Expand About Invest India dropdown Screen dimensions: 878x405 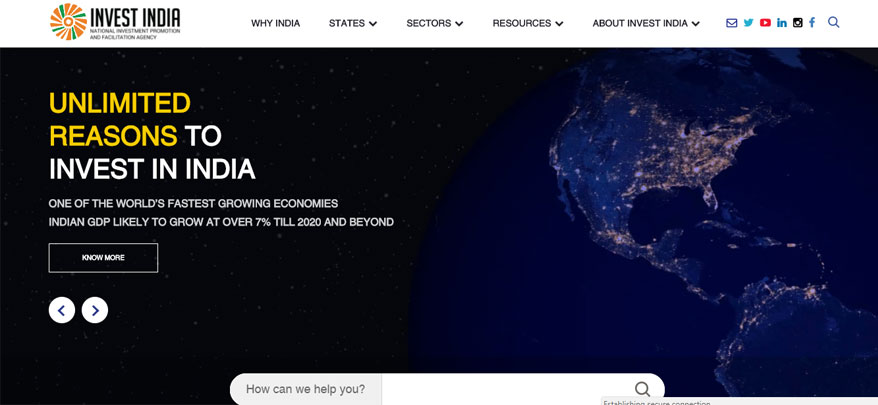click(x=646, y=24)
